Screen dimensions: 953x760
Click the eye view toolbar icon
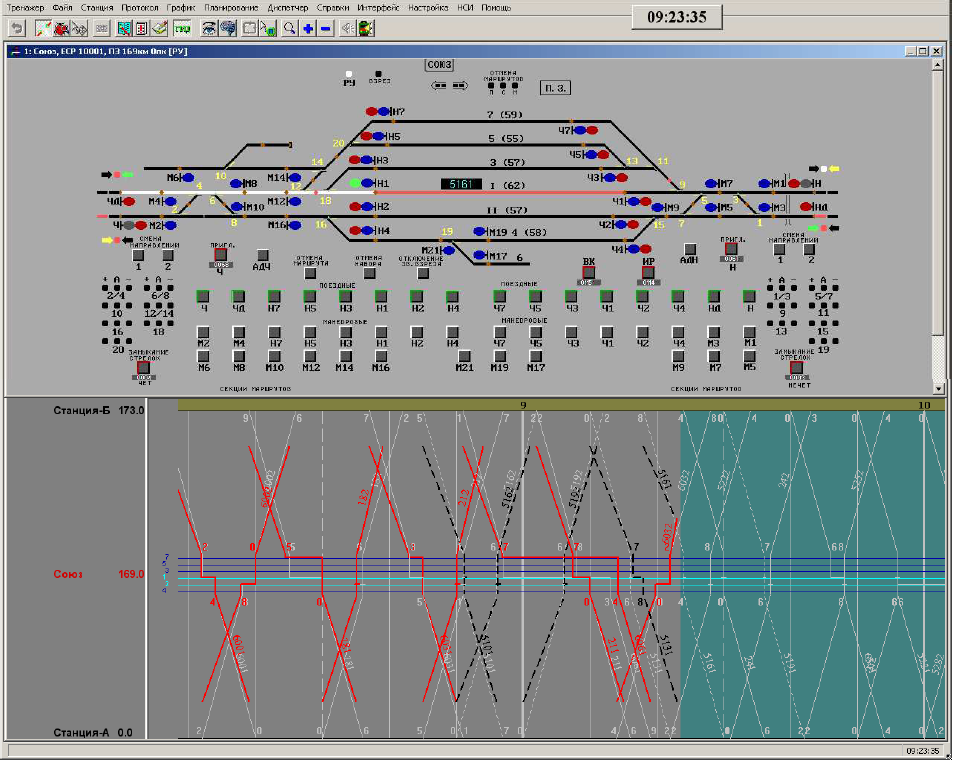point(208,28)
